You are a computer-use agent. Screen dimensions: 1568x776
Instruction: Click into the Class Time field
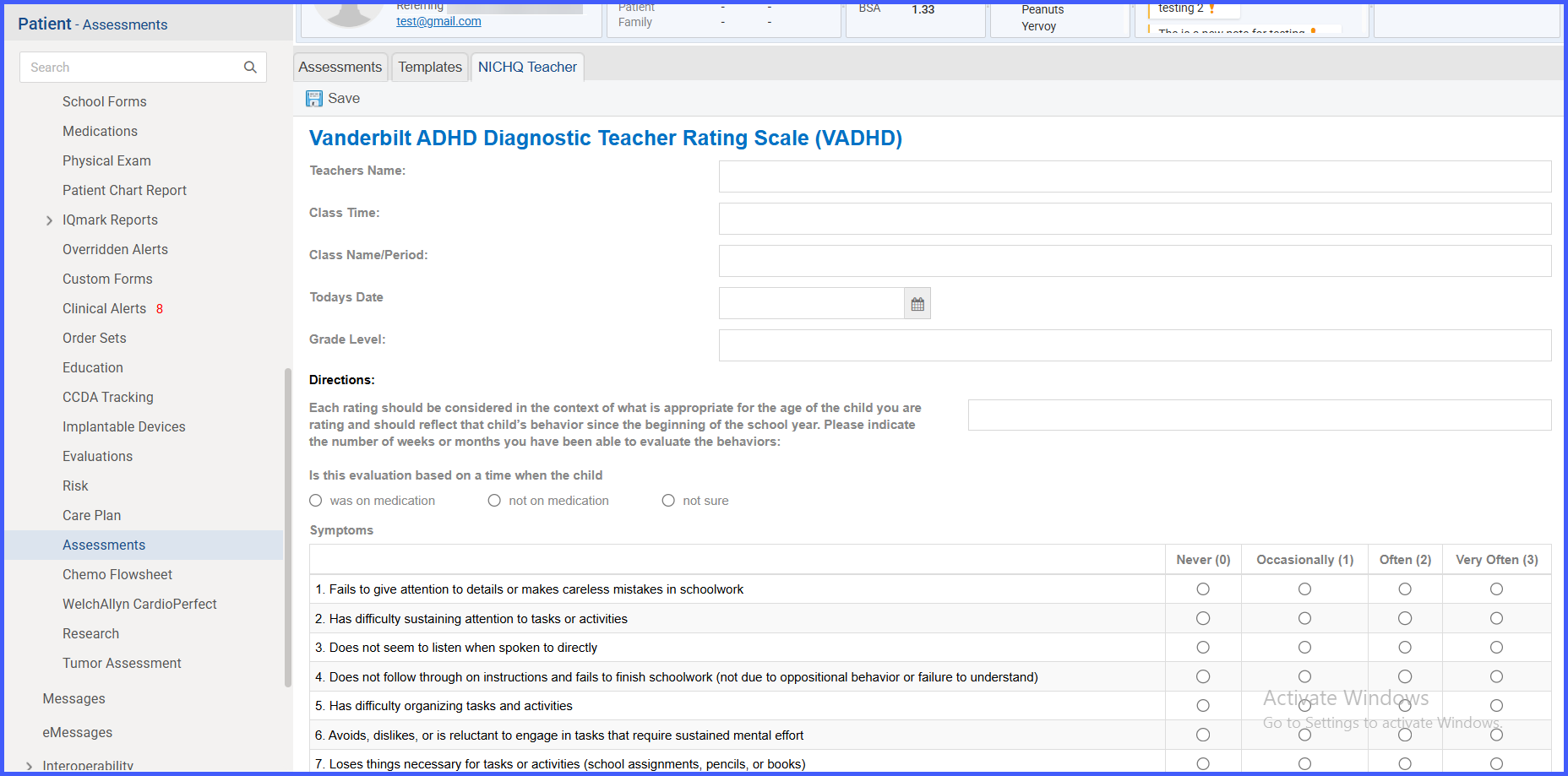[x=1135, y=219]
